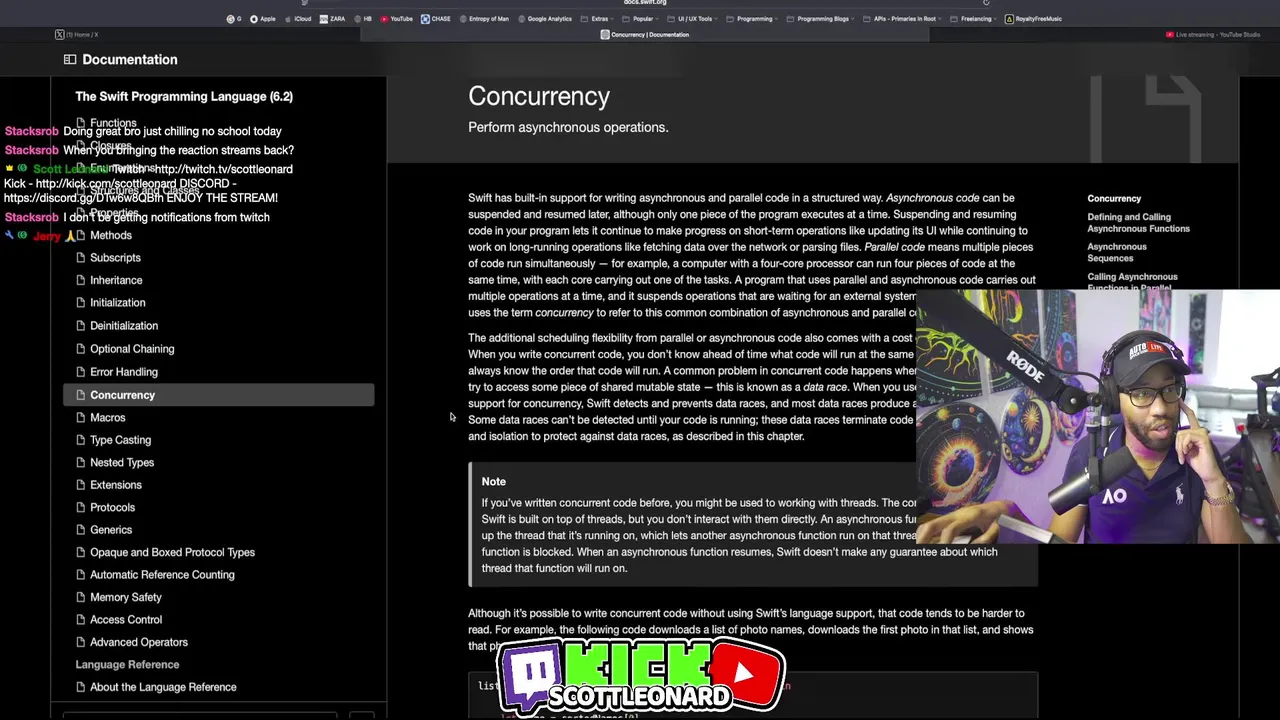Open the Google Analytics bookmark
The width and height of the screenshot is (1280, 720).
(x=545, y=18)
